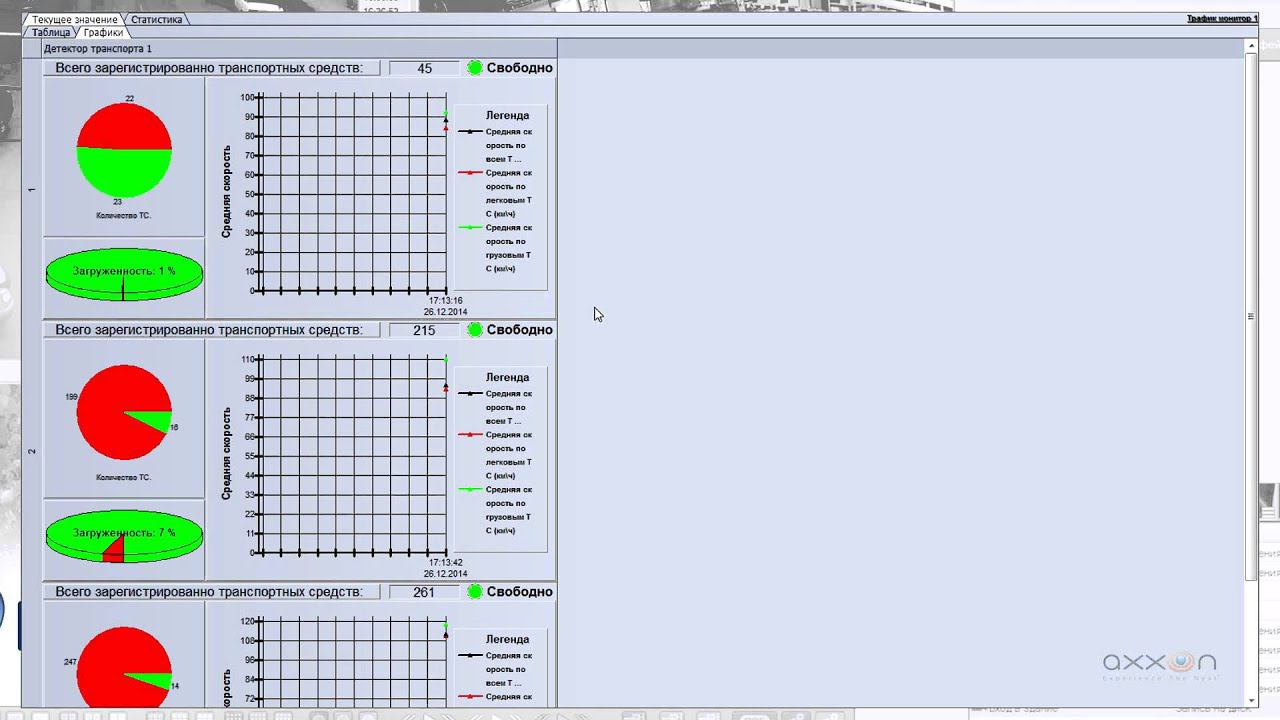Click the 17:13:42 timestamp under second chart
Image resolution: width=1280 pixels, height=720 pixels.
(446, 562)
